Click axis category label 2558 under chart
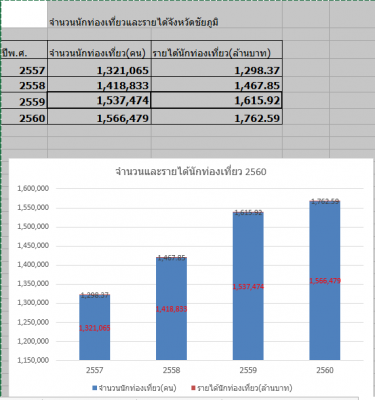Viewport: 375px width, 400px height. point(171,370)
